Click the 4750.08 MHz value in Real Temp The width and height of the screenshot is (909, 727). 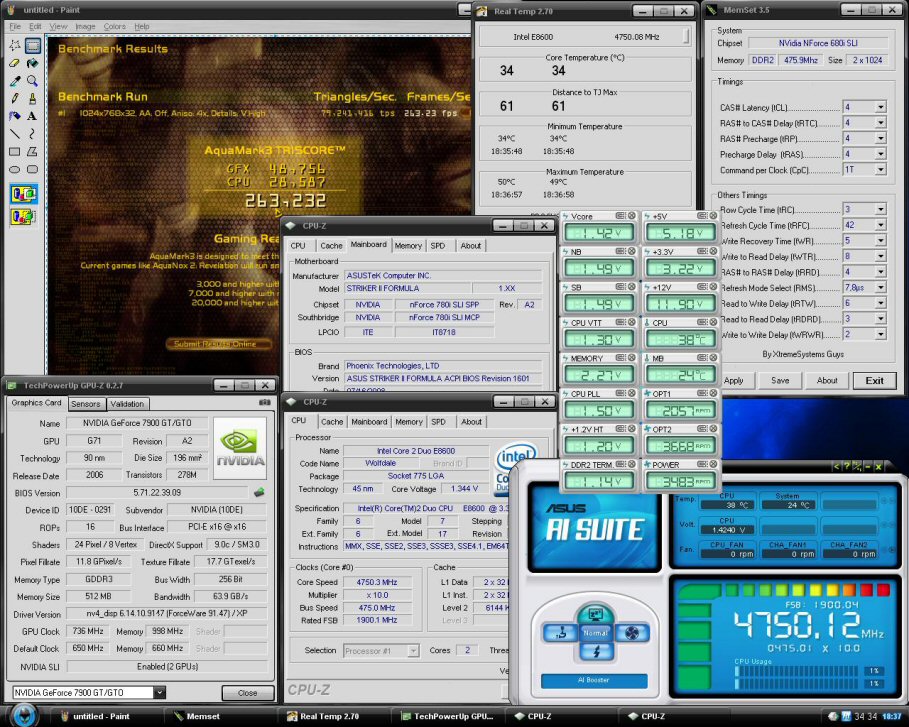tap(637, 37)
